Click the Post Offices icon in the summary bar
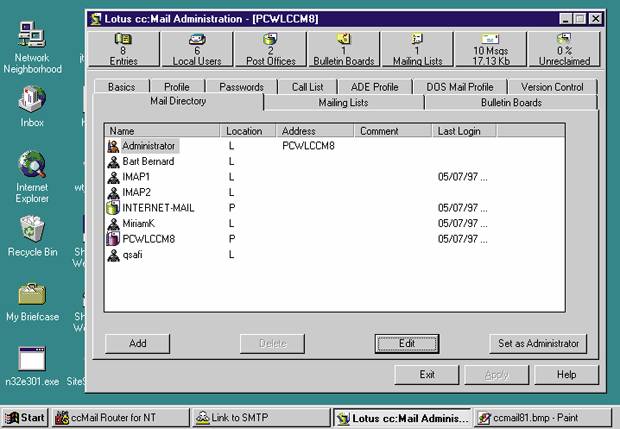The image size is (620, 429). (270, 39)
